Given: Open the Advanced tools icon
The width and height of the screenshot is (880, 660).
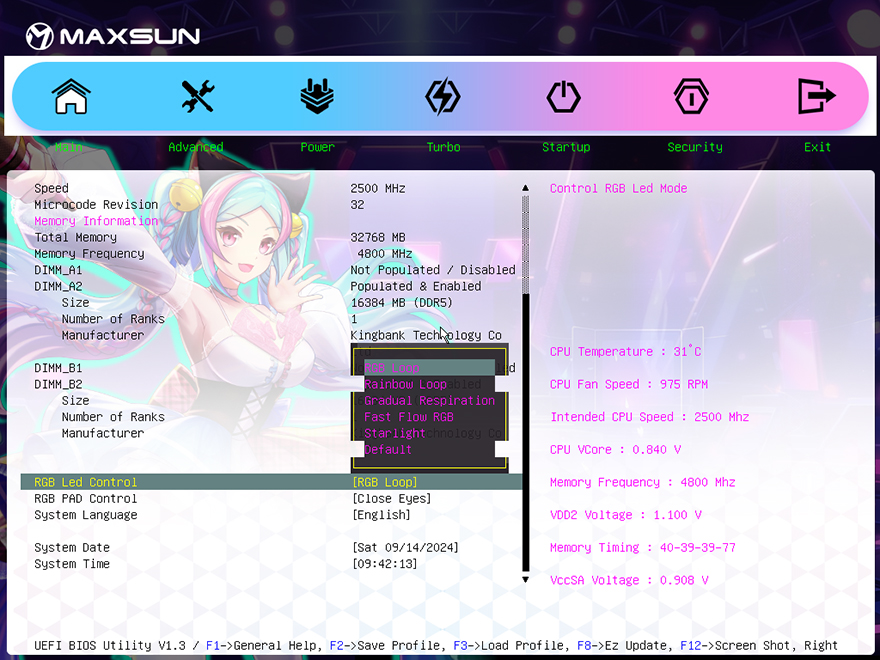Looking at the screenshot, I should pyautogui.click(x=198, y=96).
